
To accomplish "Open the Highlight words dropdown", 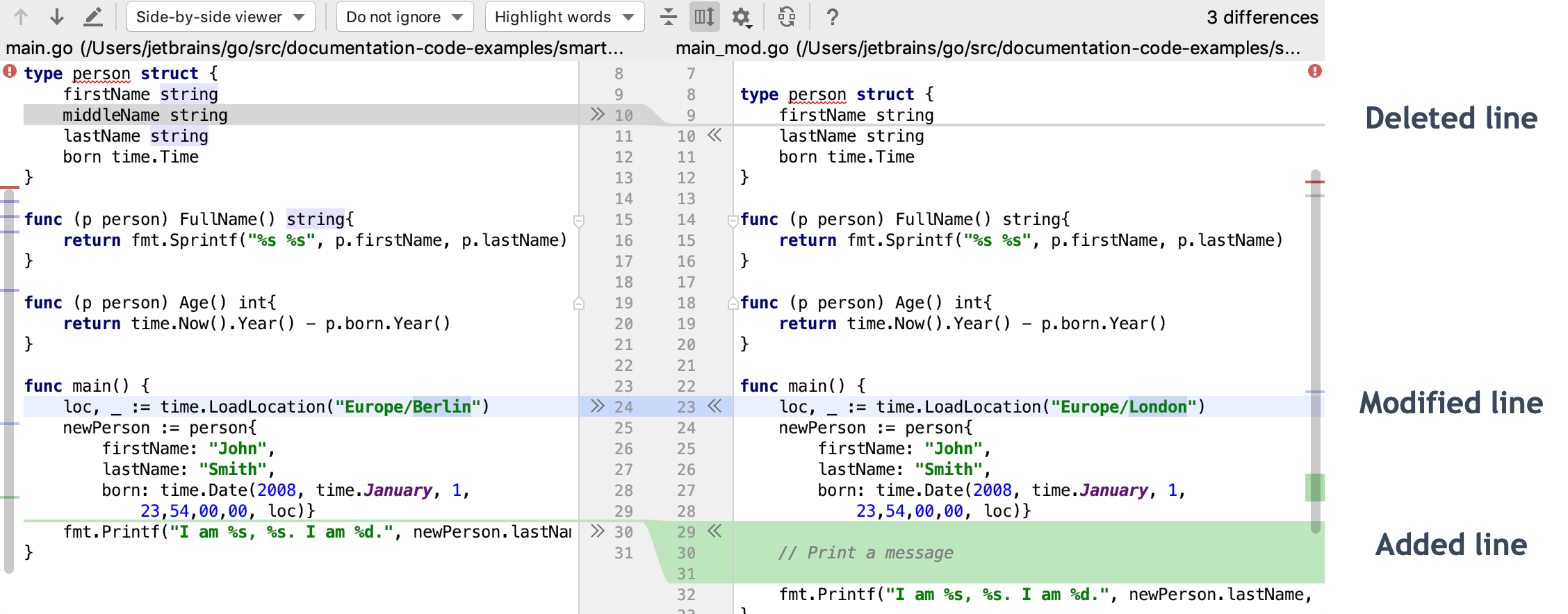I will (x=564, y=17).
